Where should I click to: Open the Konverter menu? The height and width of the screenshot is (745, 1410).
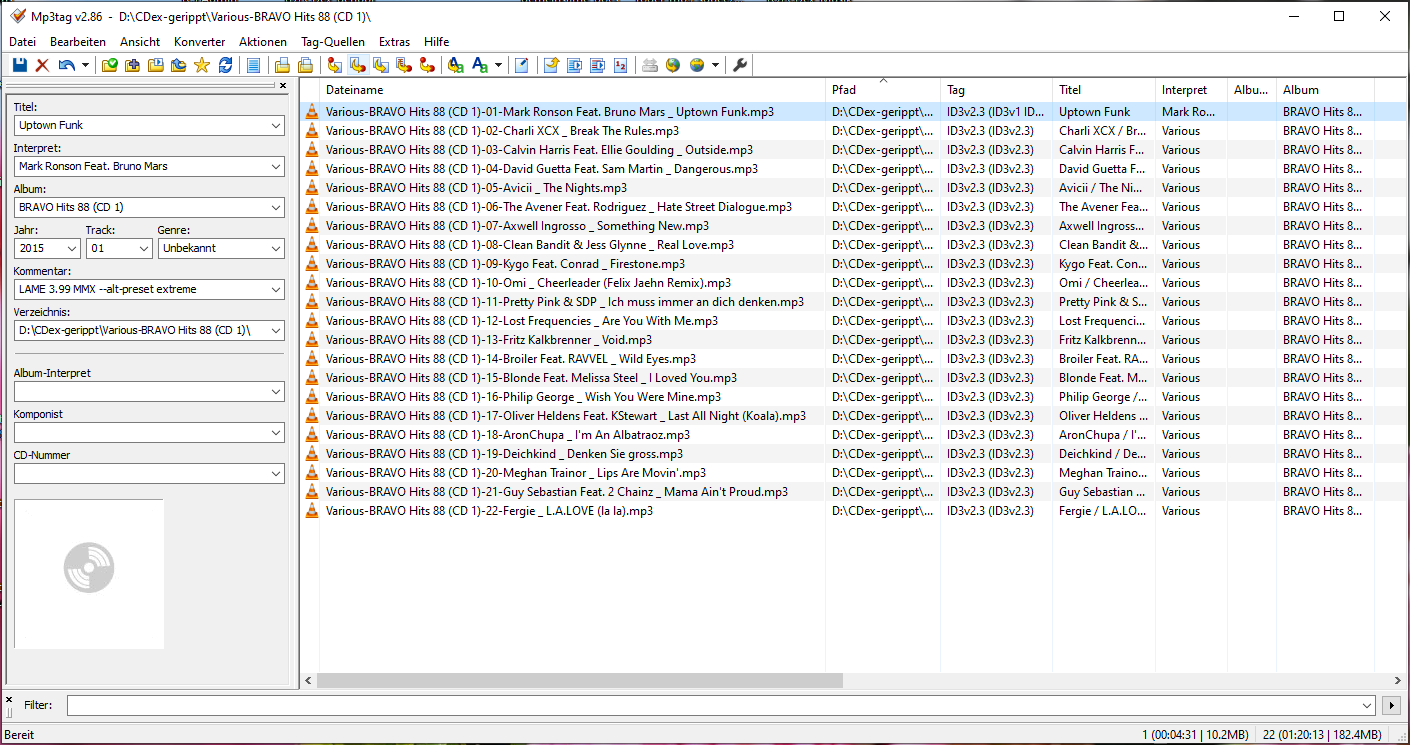199,42
